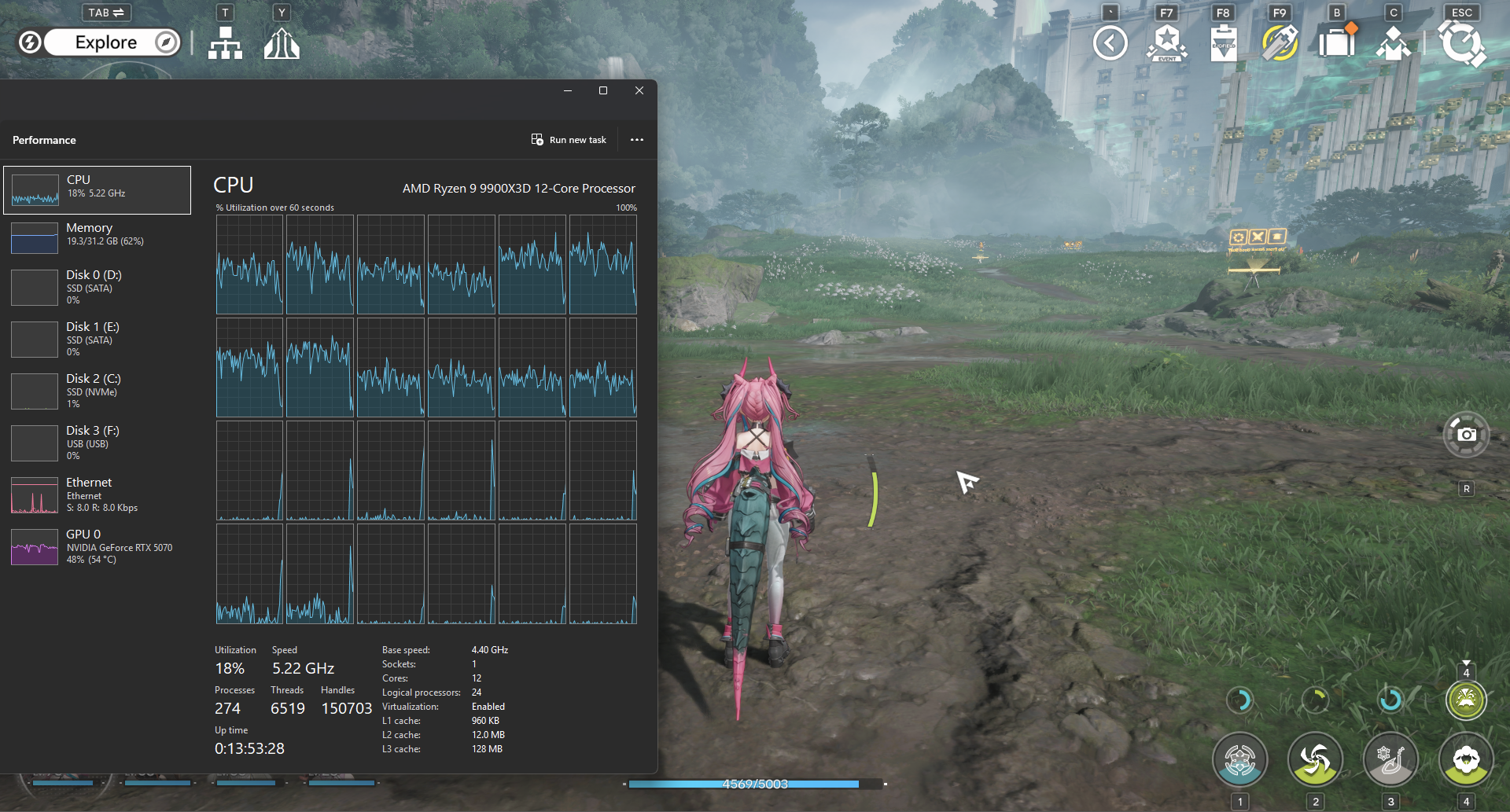
Task: Open the yellow ticket icon (F9)
Action: click(1280, 43)
